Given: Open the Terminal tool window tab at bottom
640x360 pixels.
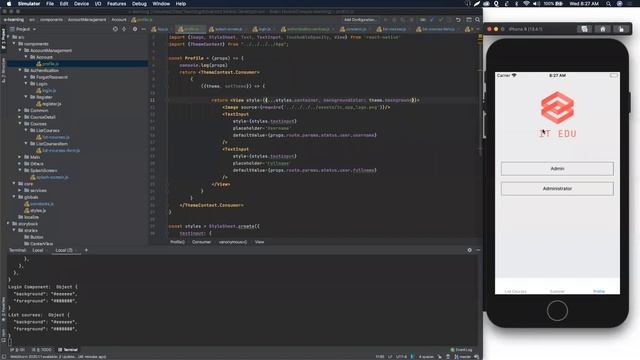Looking at the screenshot, I should click(x=68, y=350).
